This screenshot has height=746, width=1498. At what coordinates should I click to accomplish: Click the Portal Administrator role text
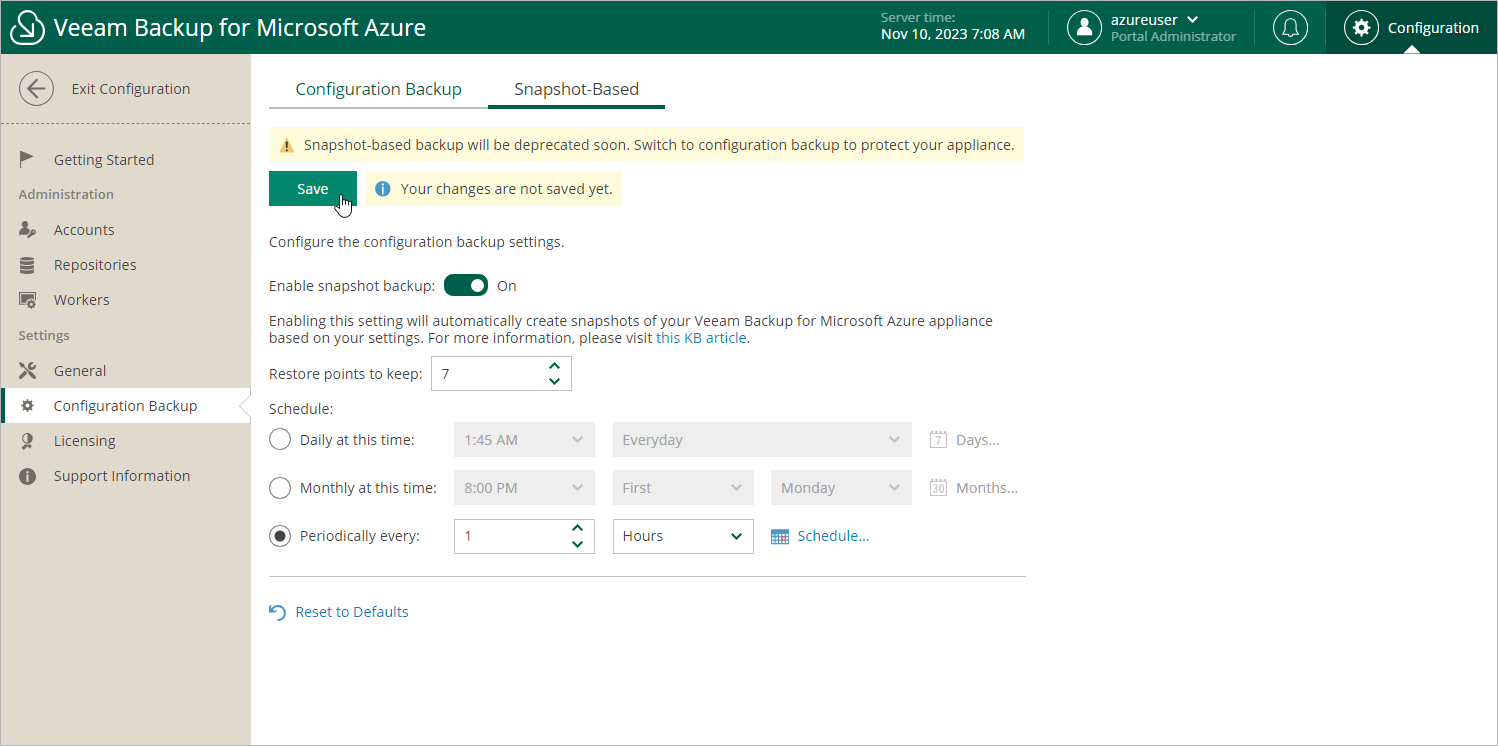tap(1173, 37)
